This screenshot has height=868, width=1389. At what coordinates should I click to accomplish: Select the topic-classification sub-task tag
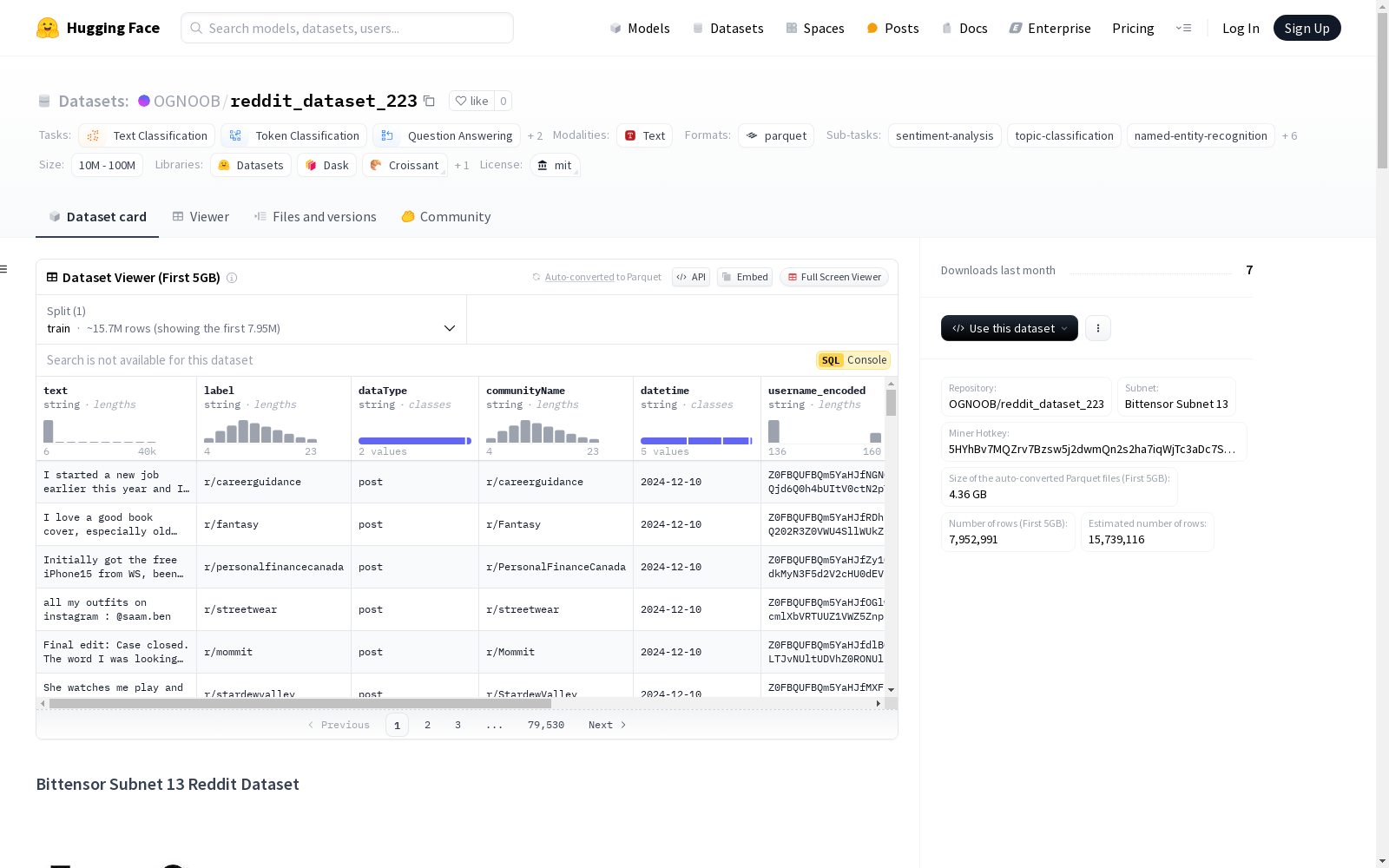[x=1064, y=135]
